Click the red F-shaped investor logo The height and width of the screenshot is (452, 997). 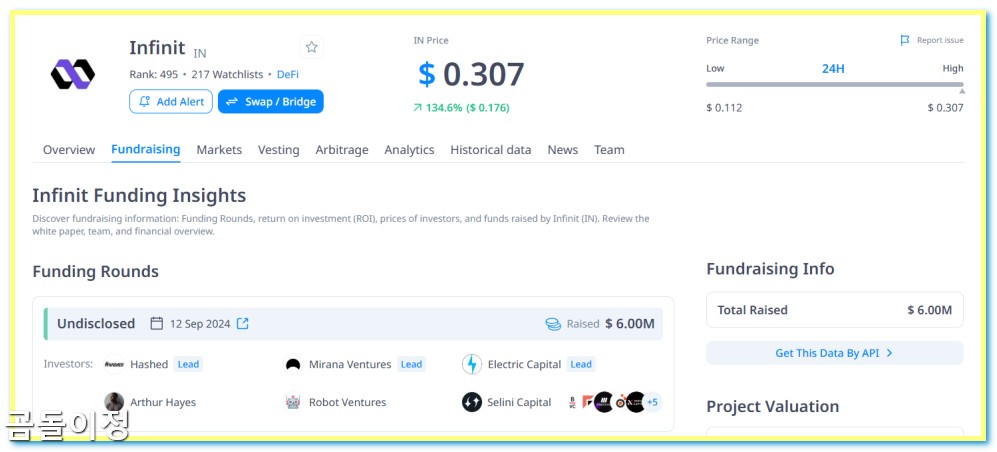tap(588, 402)
